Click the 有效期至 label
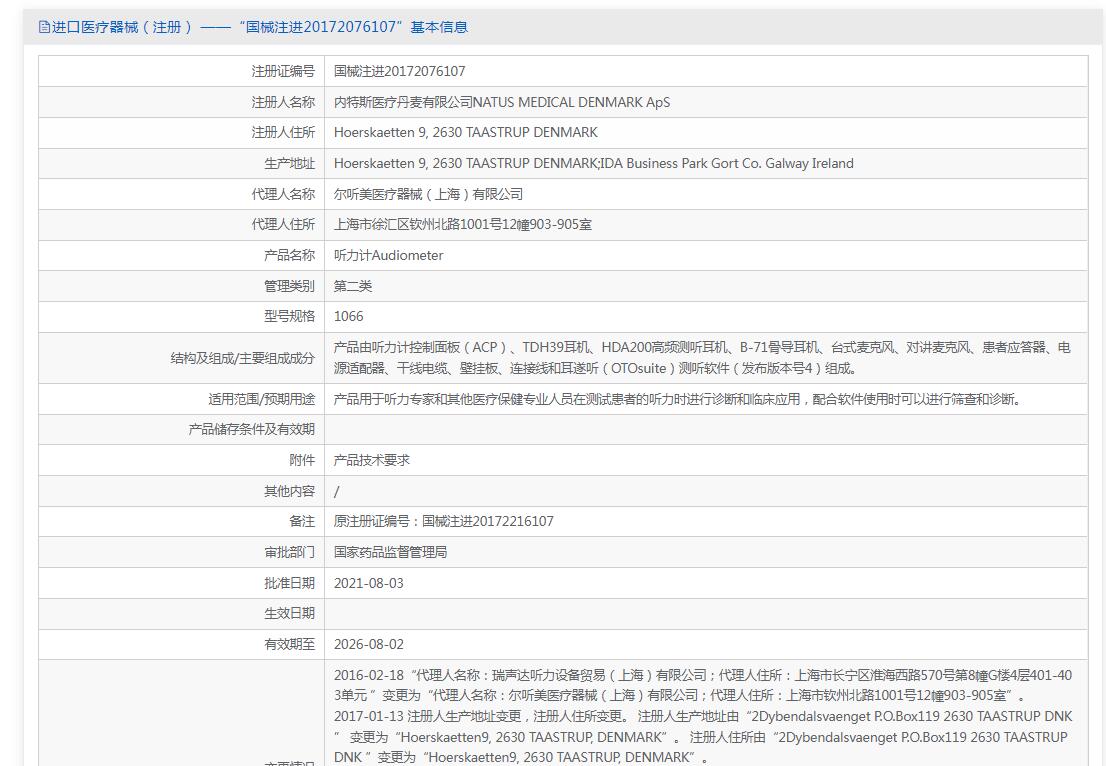The image size is (1106, 766). pos(289,645)
